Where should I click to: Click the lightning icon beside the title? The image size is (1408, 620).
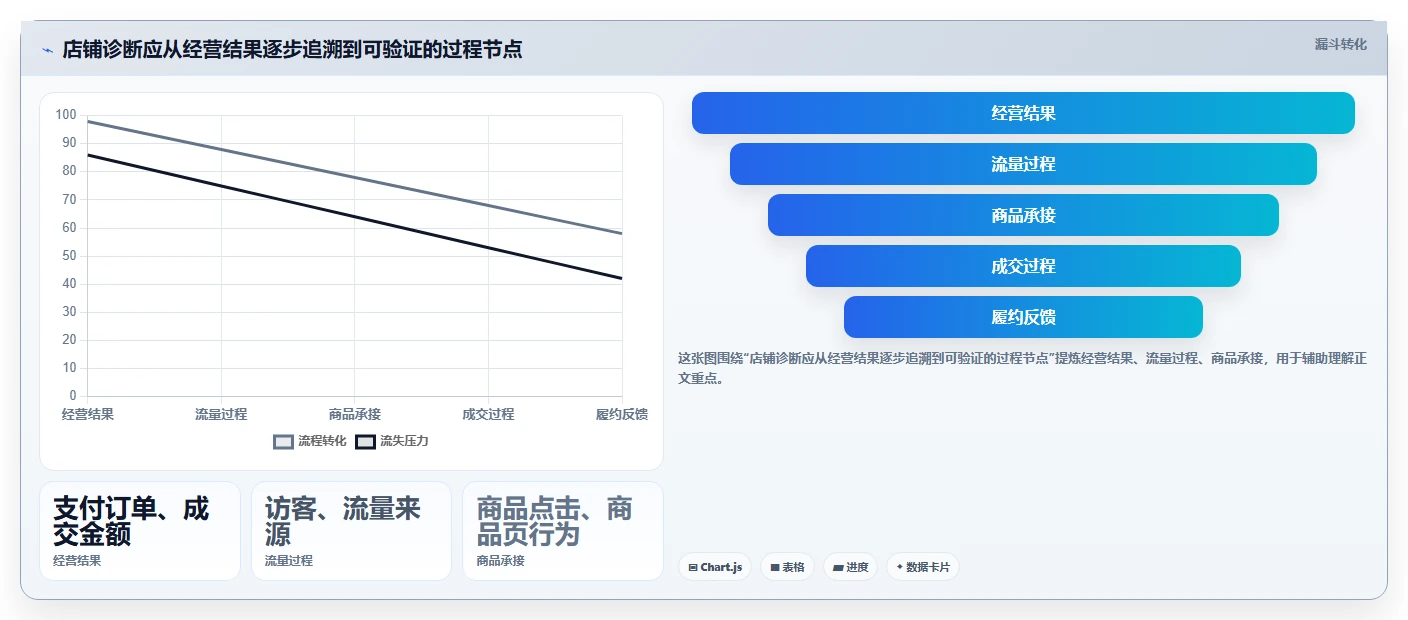pos(47,50)
